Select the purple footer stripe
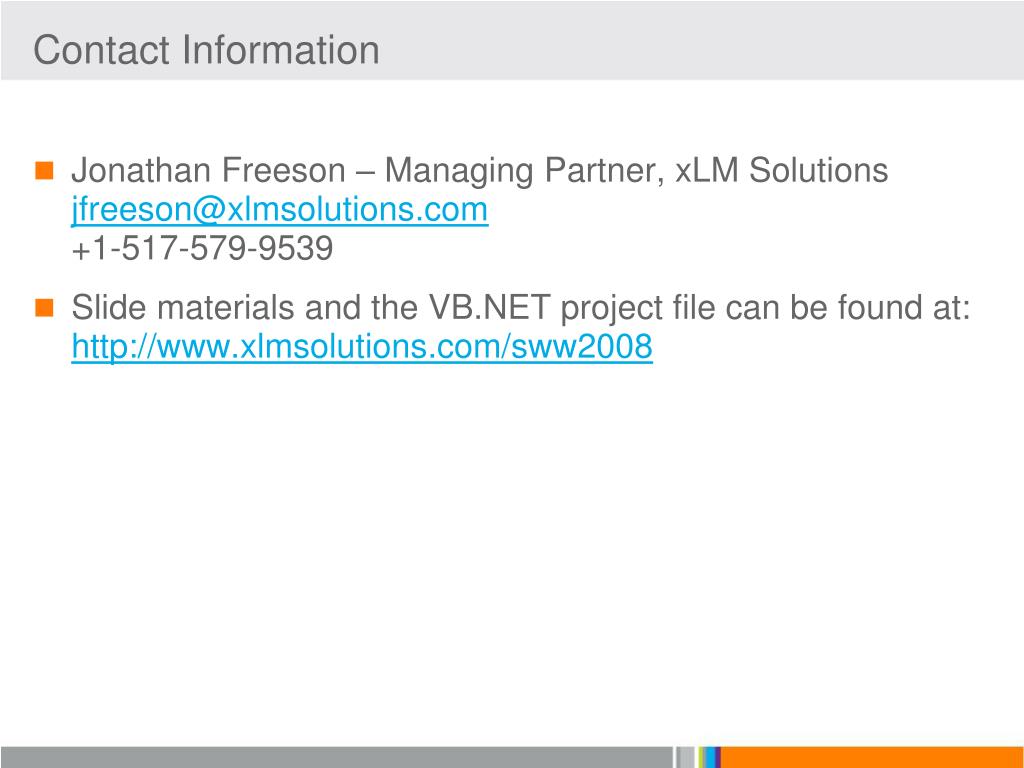This screenshot has height=768, width=1024. 718,758
